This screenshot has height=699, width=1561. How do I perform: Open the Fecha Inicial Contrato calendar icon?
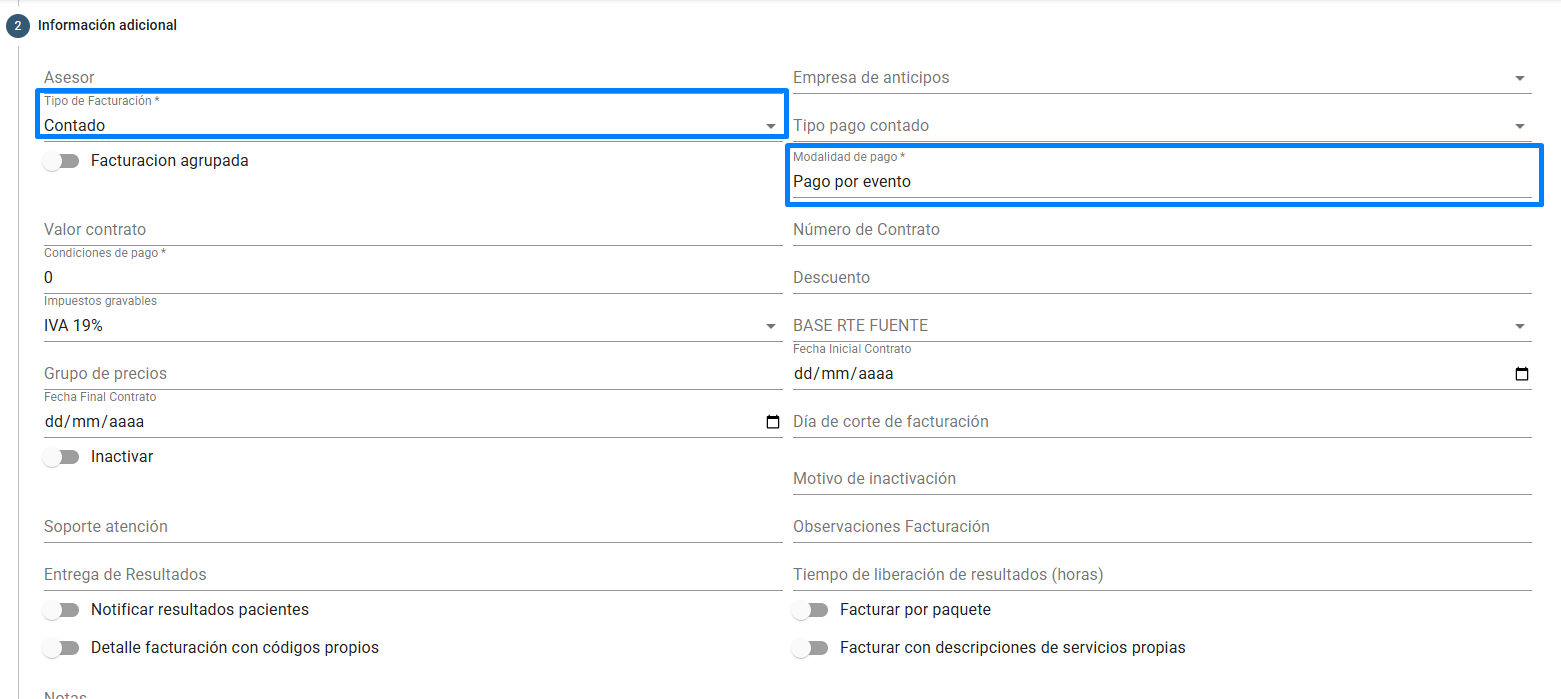click(1522, 374)
